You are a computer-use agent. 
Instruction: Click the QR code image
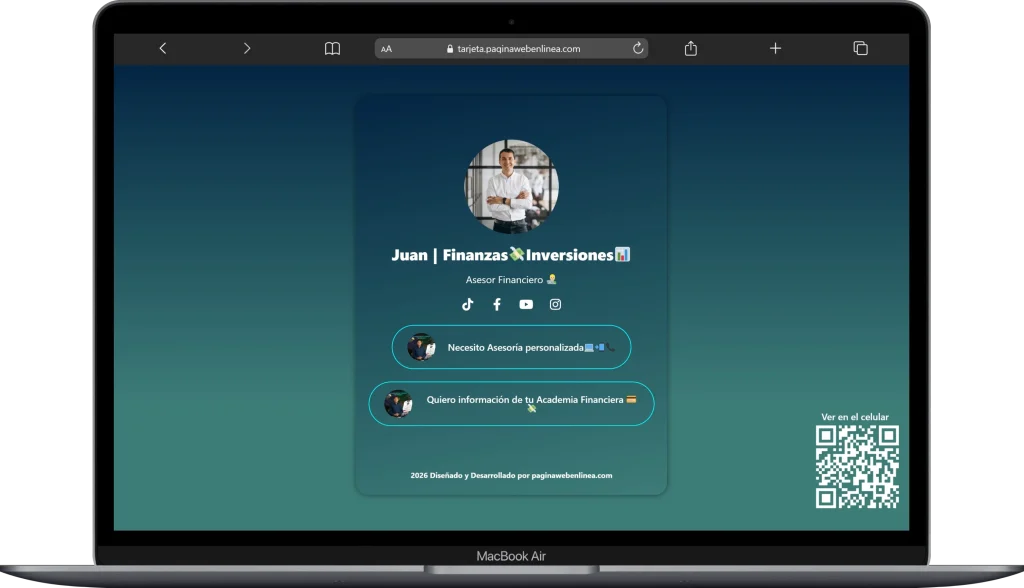point(857,467)
